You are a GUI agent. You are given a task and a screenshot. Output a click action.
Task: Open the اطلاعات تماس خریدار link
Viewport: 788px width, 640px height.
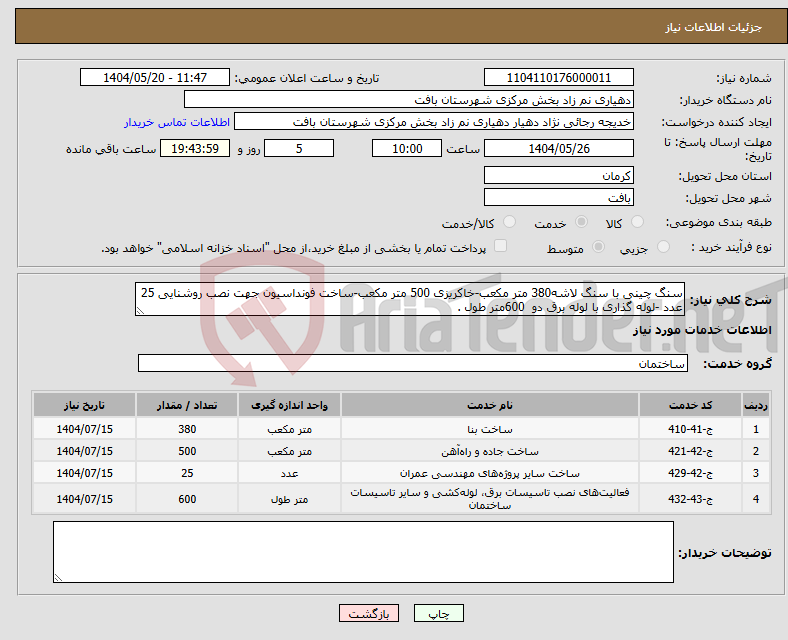(x=177, y=122)
